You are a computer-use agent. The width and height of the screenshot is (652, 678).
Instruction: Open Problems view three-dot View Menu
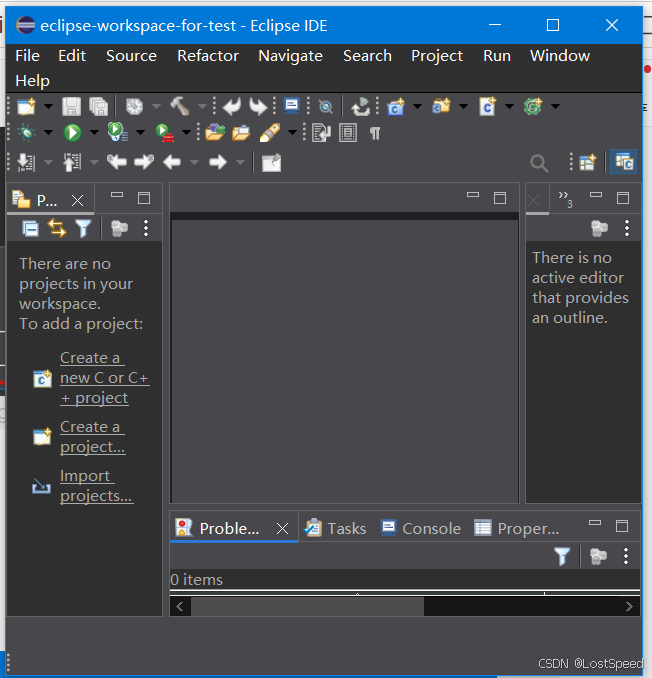[626, 556]
